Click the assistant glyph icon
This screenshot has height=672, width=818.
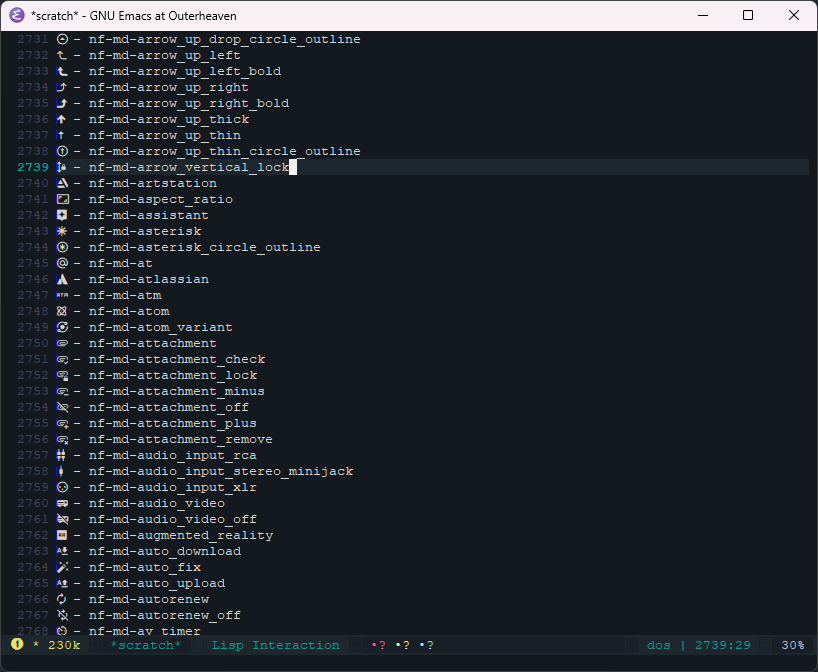coord(62,215)
